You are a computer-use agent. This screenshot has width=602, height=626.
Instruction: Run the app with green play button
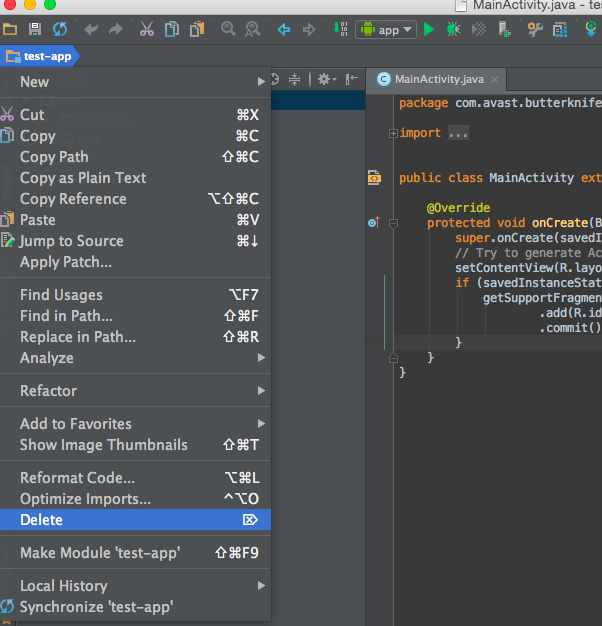[x=429, y=29]
